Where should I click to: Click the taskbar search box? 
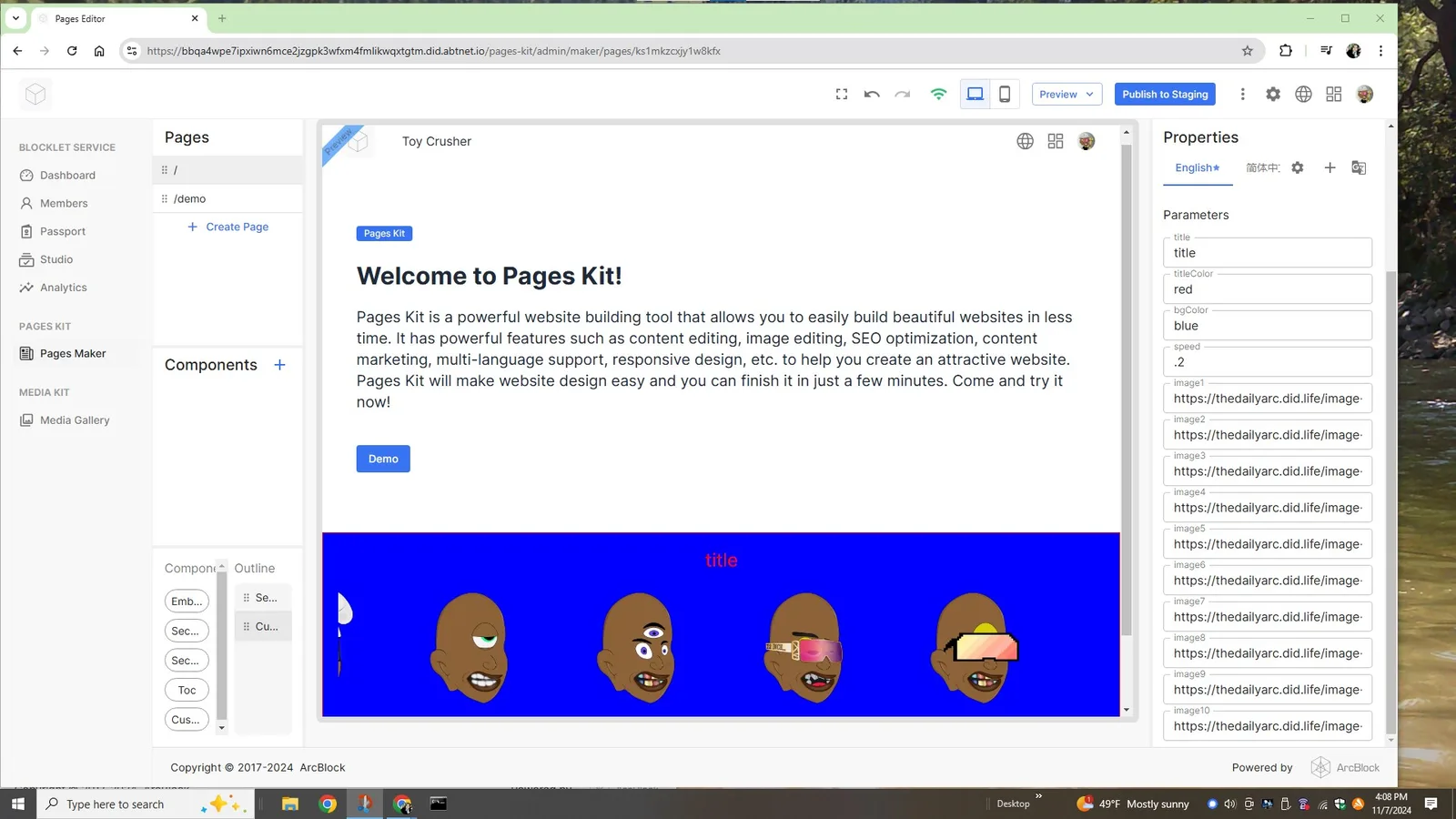[x=146, y=804]
